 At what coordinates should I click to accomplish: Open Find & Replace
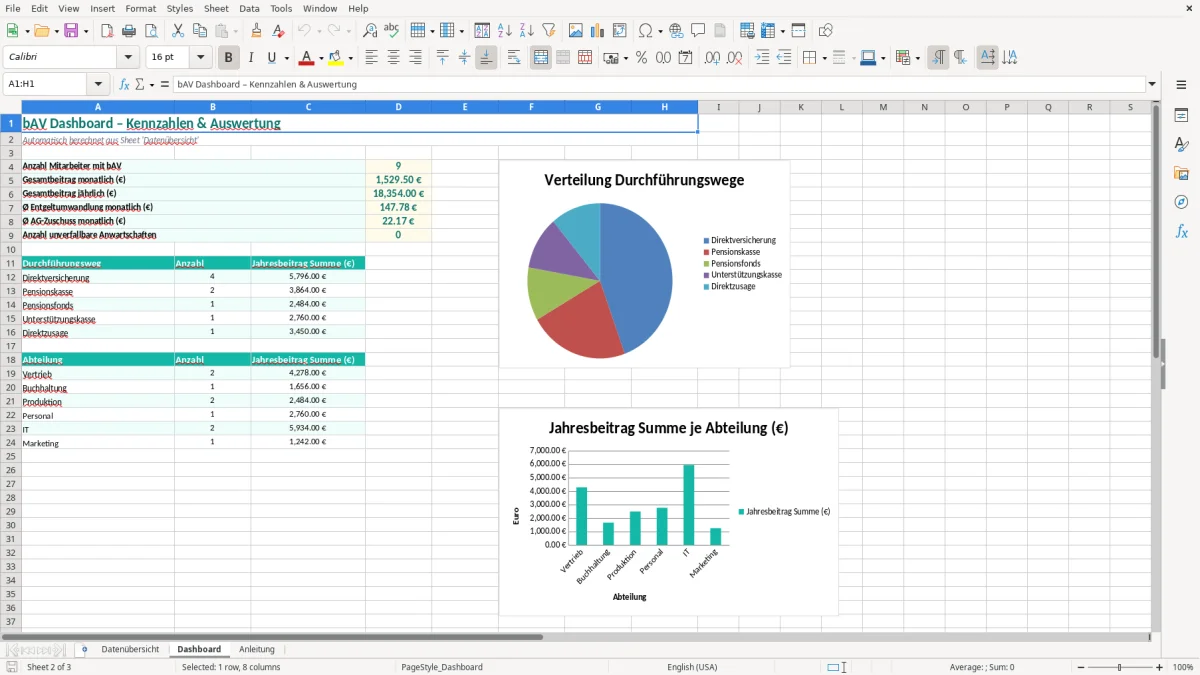click(370, 31)
